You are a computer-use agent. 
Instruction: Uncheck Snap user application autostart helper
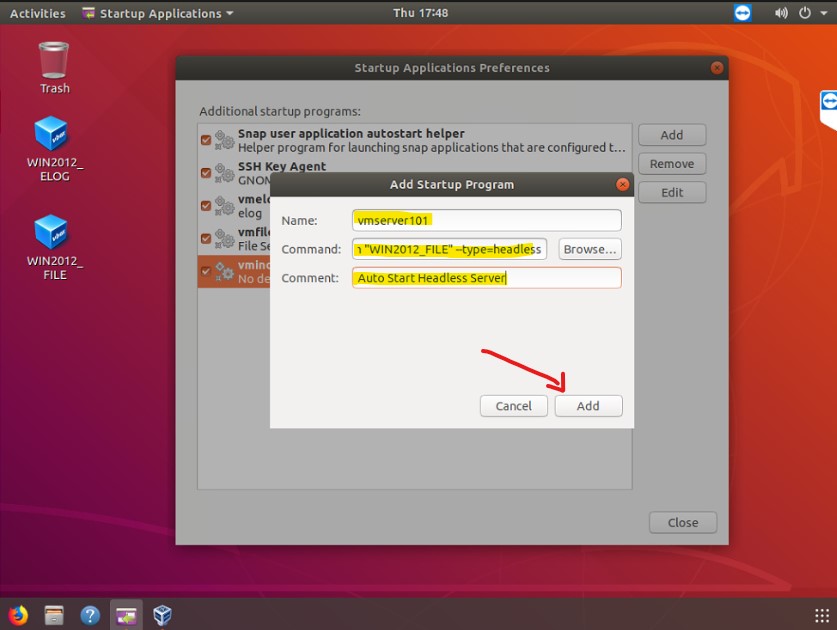point(206,140)
